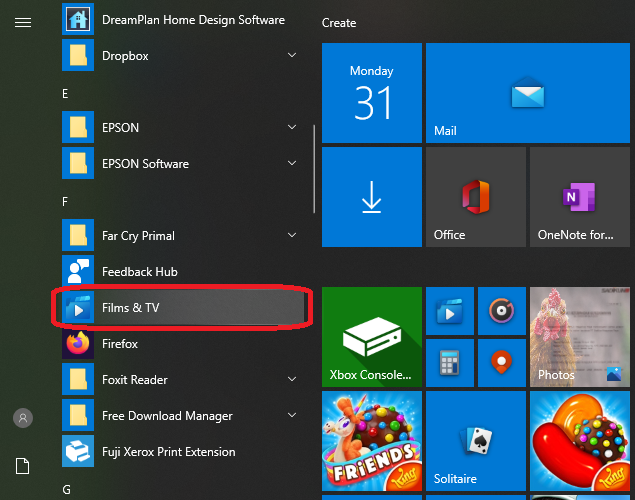Open the Groove Music small tile
The width and height of the screenshot is (635, 500).
click(x=502, y=311)
